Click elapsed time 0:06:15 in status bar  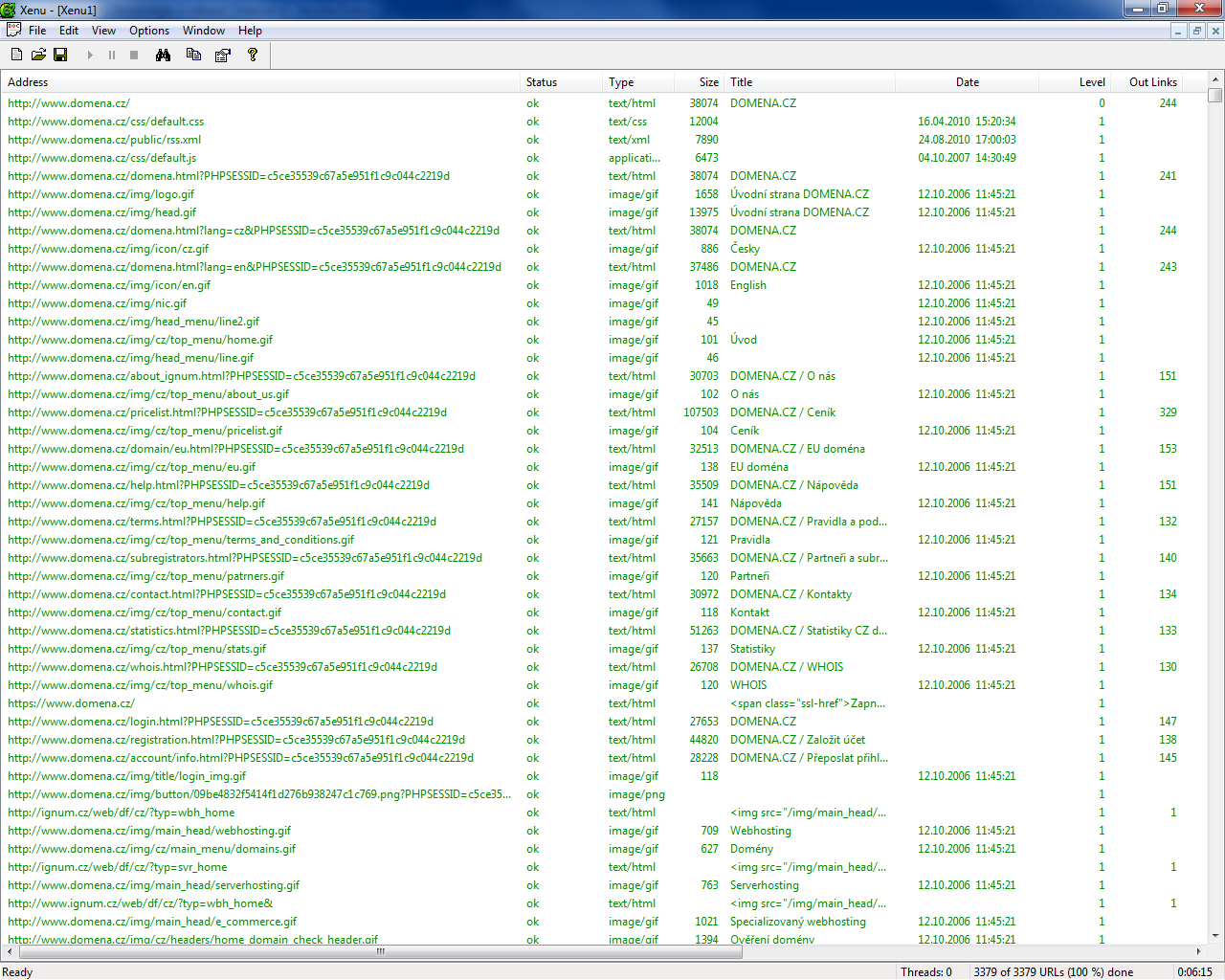[1194, 971]
